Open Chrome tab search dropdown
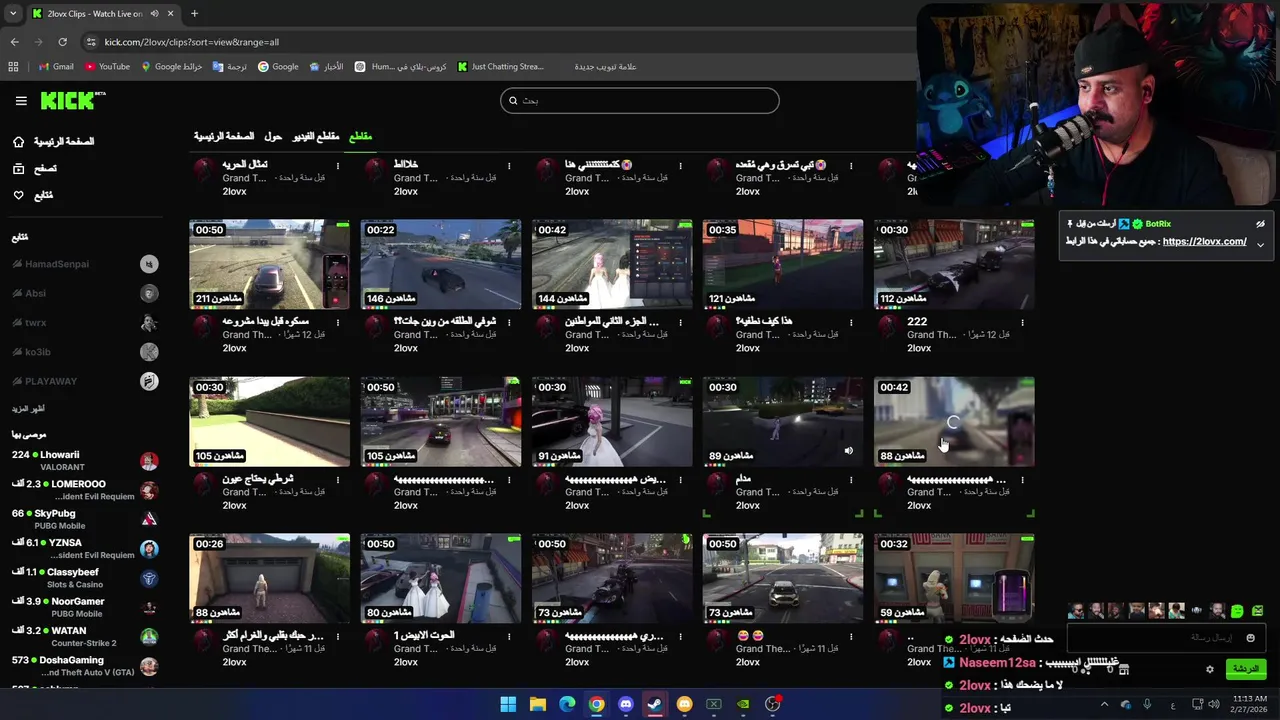Viewport: 1280px width, 720px height. (x=12, y=13)
